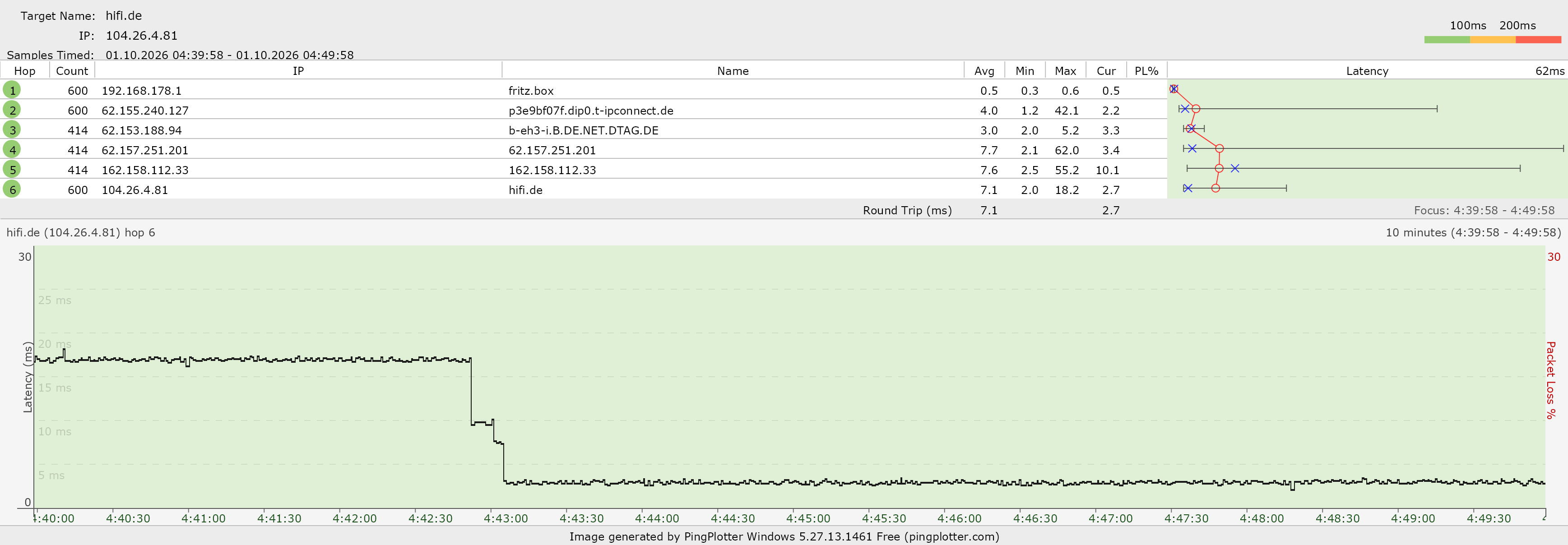Click the IP column header
1568x545 pixels.
point(298,70)
